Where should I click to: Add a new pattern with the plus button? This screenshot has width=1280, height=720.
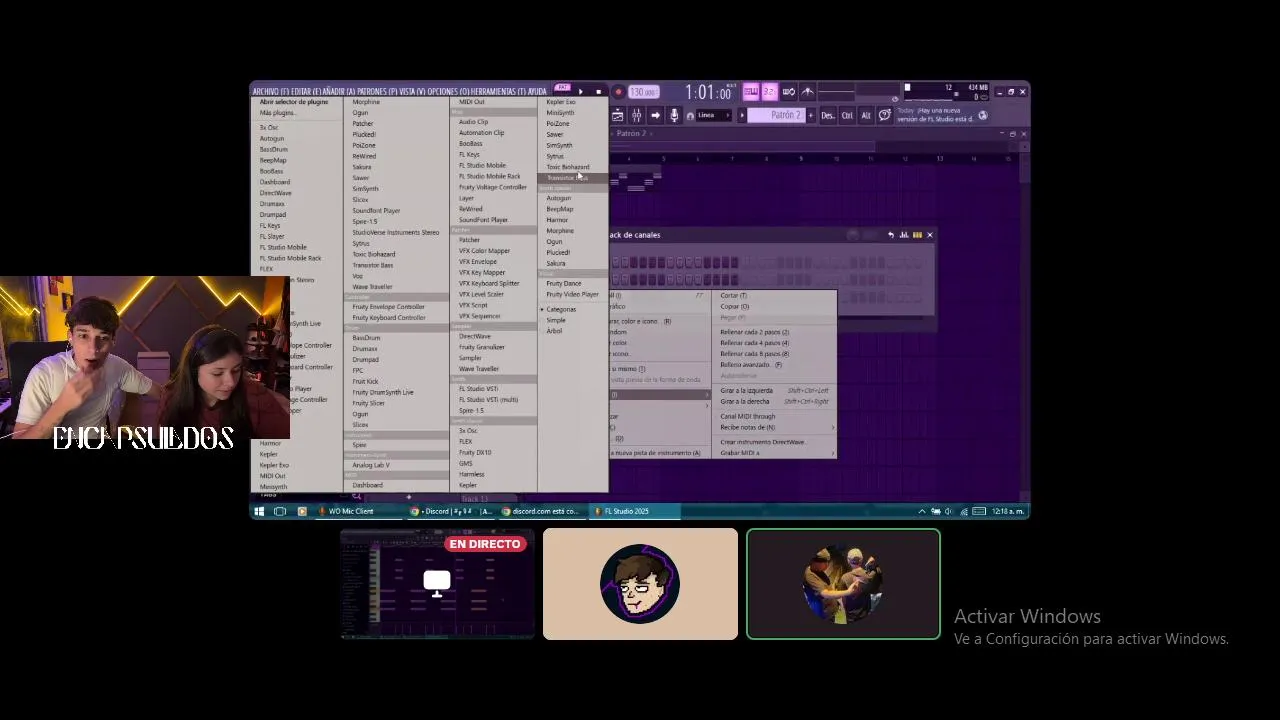(811, 116)
